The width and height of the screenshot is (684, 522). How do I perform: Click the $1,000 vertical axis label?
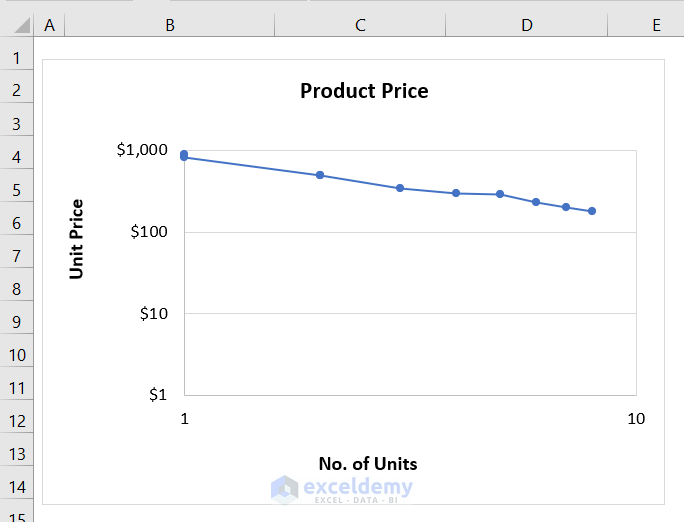tap(142, 150)
